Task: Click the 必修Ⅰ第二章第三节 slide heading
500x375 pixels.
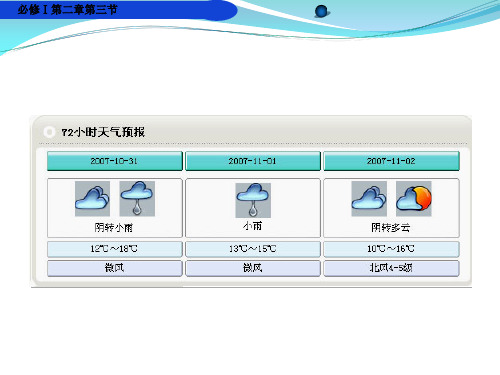Action: [x=68, y=10]
